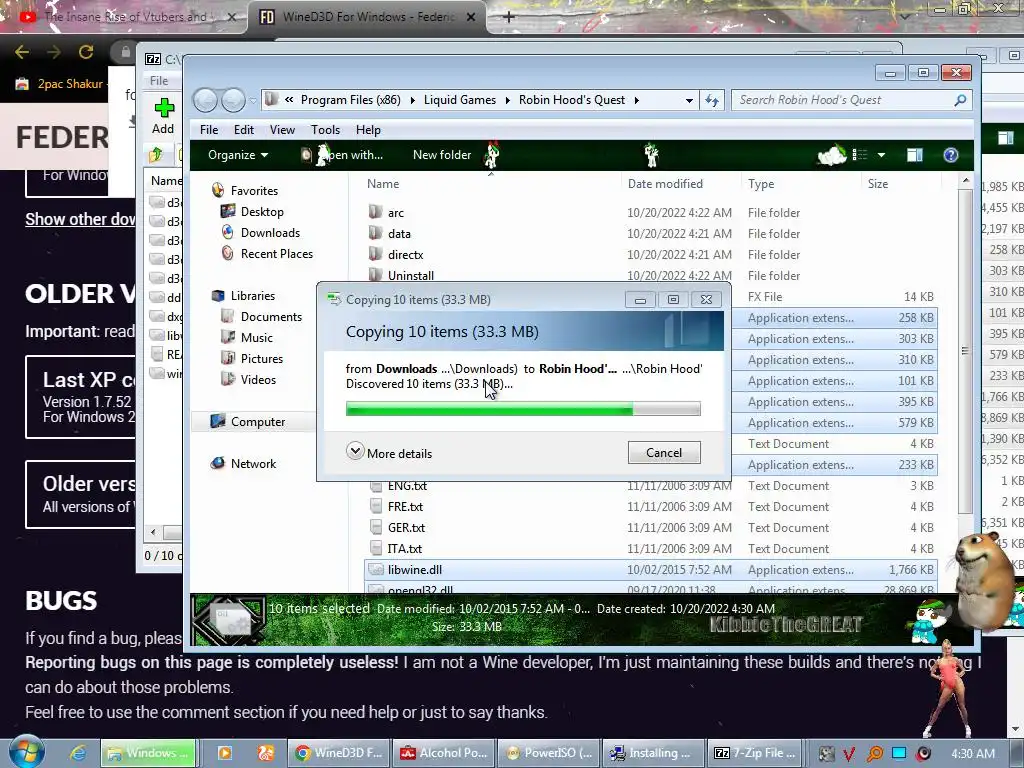The height and width of the screenshot is (768, 1024).
Task: Cancel the file copy operation
Action: (664, 453)
